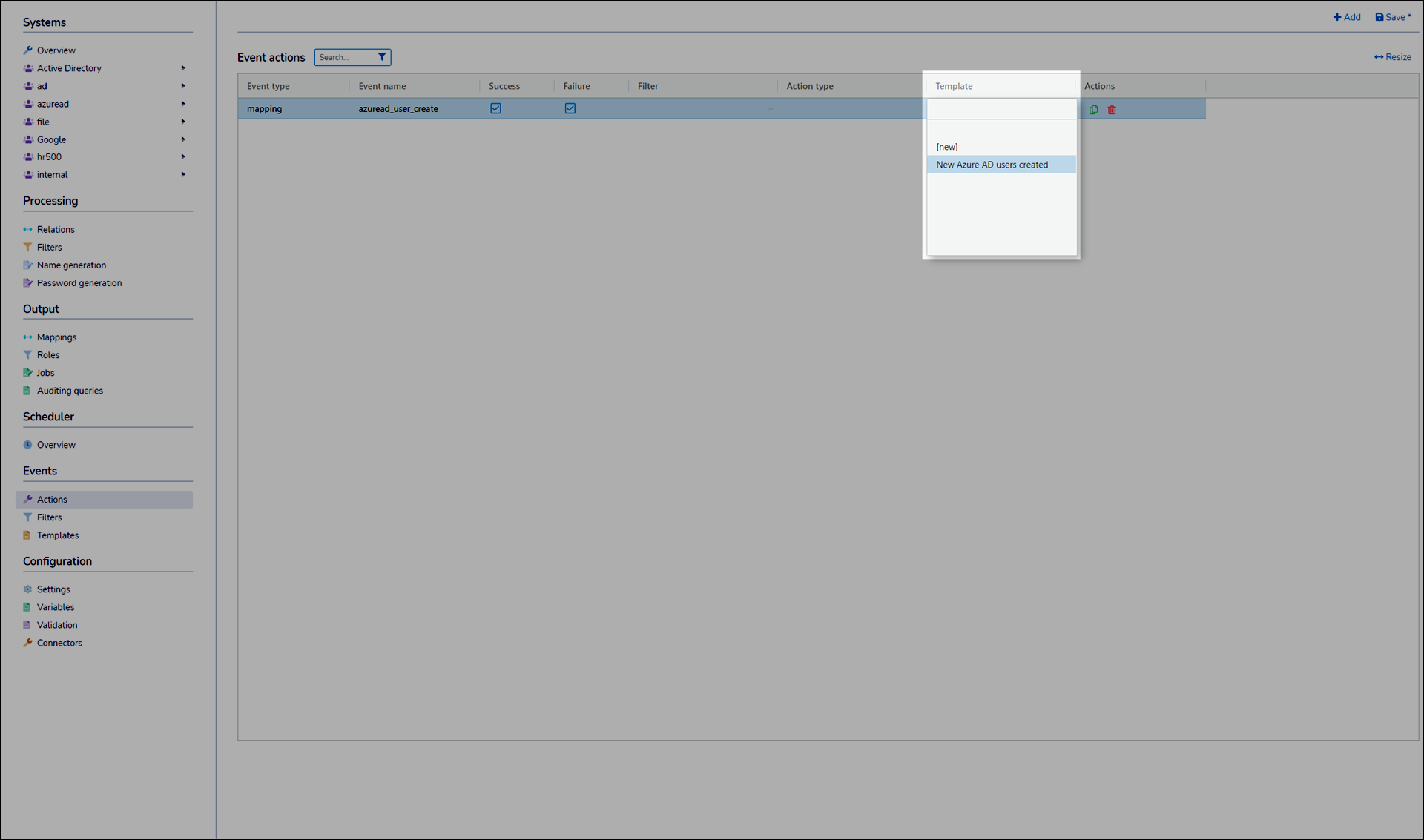Open Templates under Events

click(57, 535)
